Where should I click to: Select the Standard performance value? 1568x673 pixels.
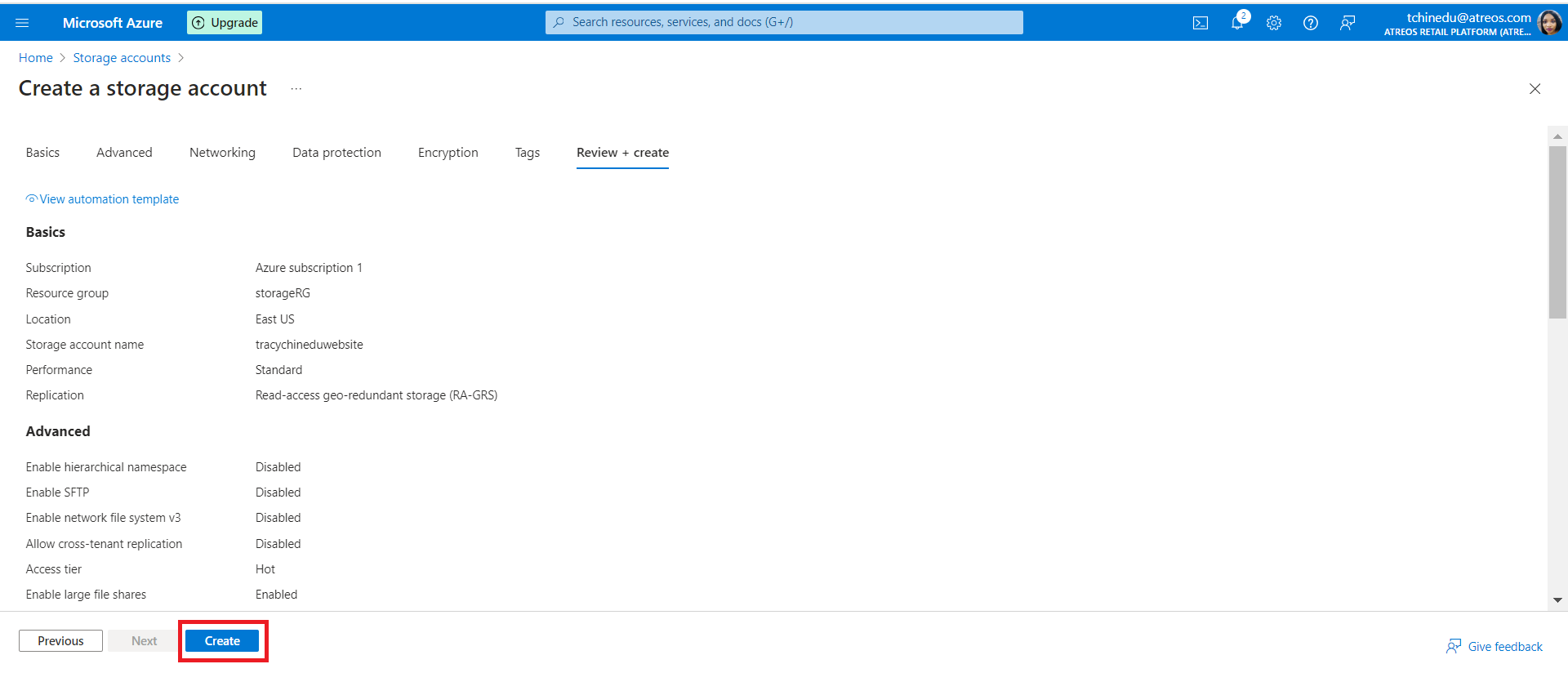(x=278, y=370)
